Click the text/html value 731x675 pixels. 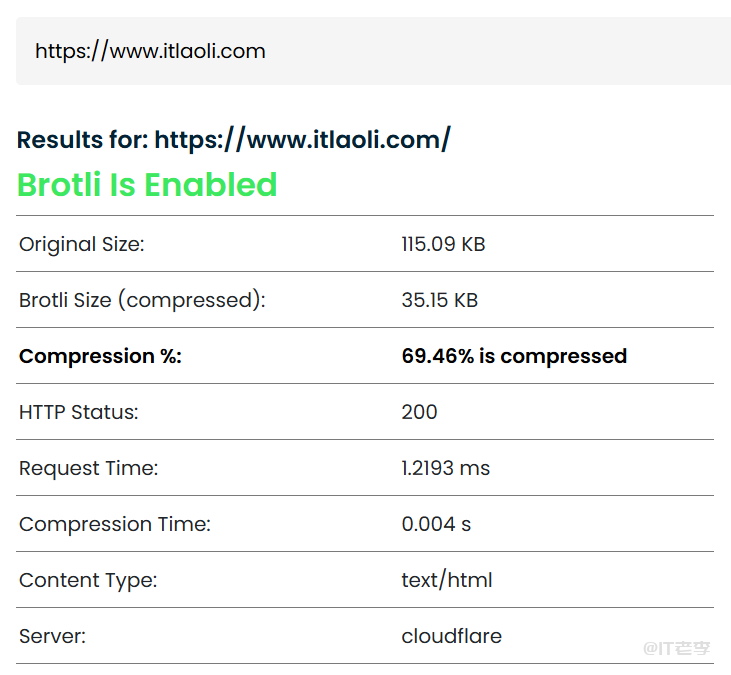[x=447, y=580]
